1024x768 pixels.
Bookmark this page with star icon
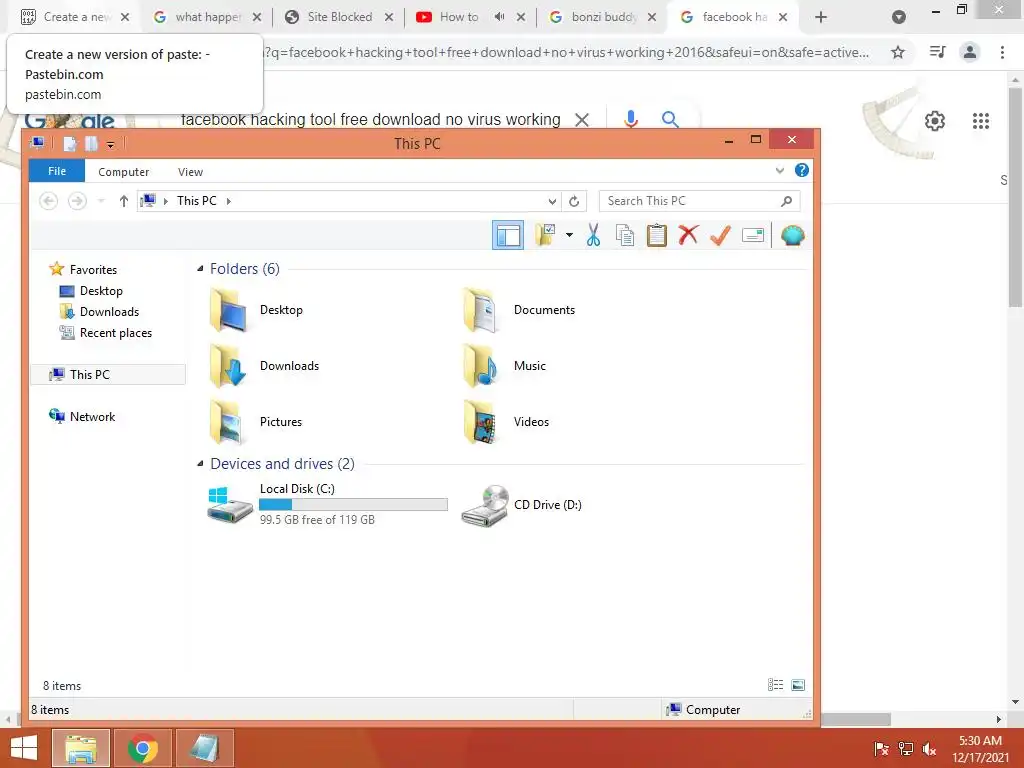898,52
